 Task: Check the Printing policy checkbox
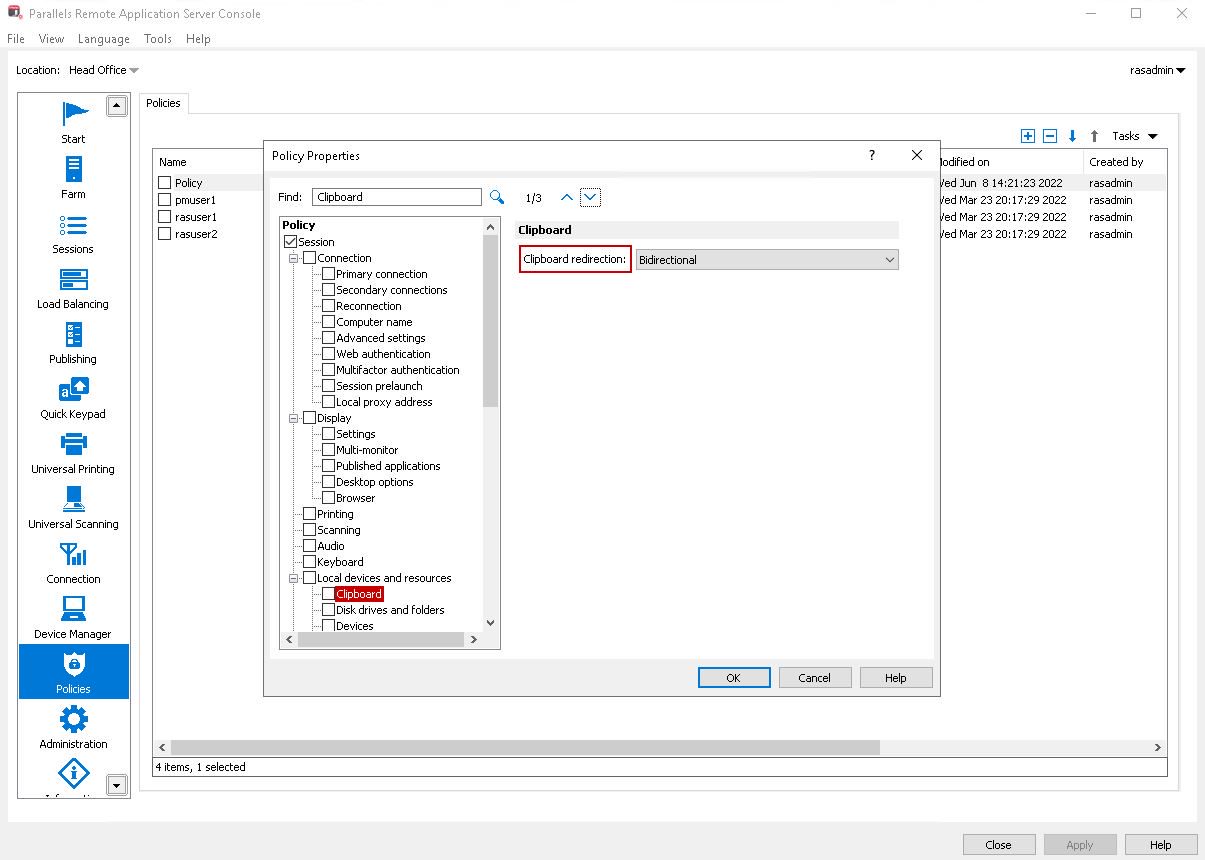(x=310, y=514)
